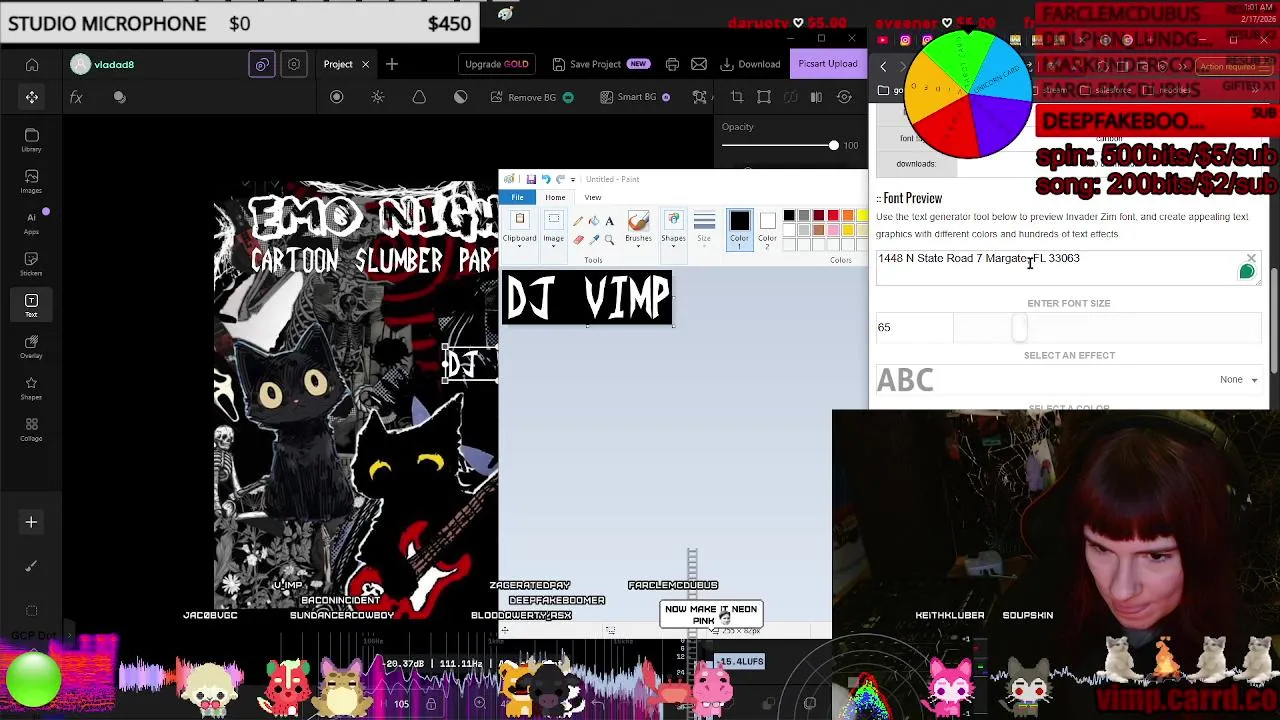
Task: Select the Fill bucket tool in Paint
Action: (x=594, y=221)
